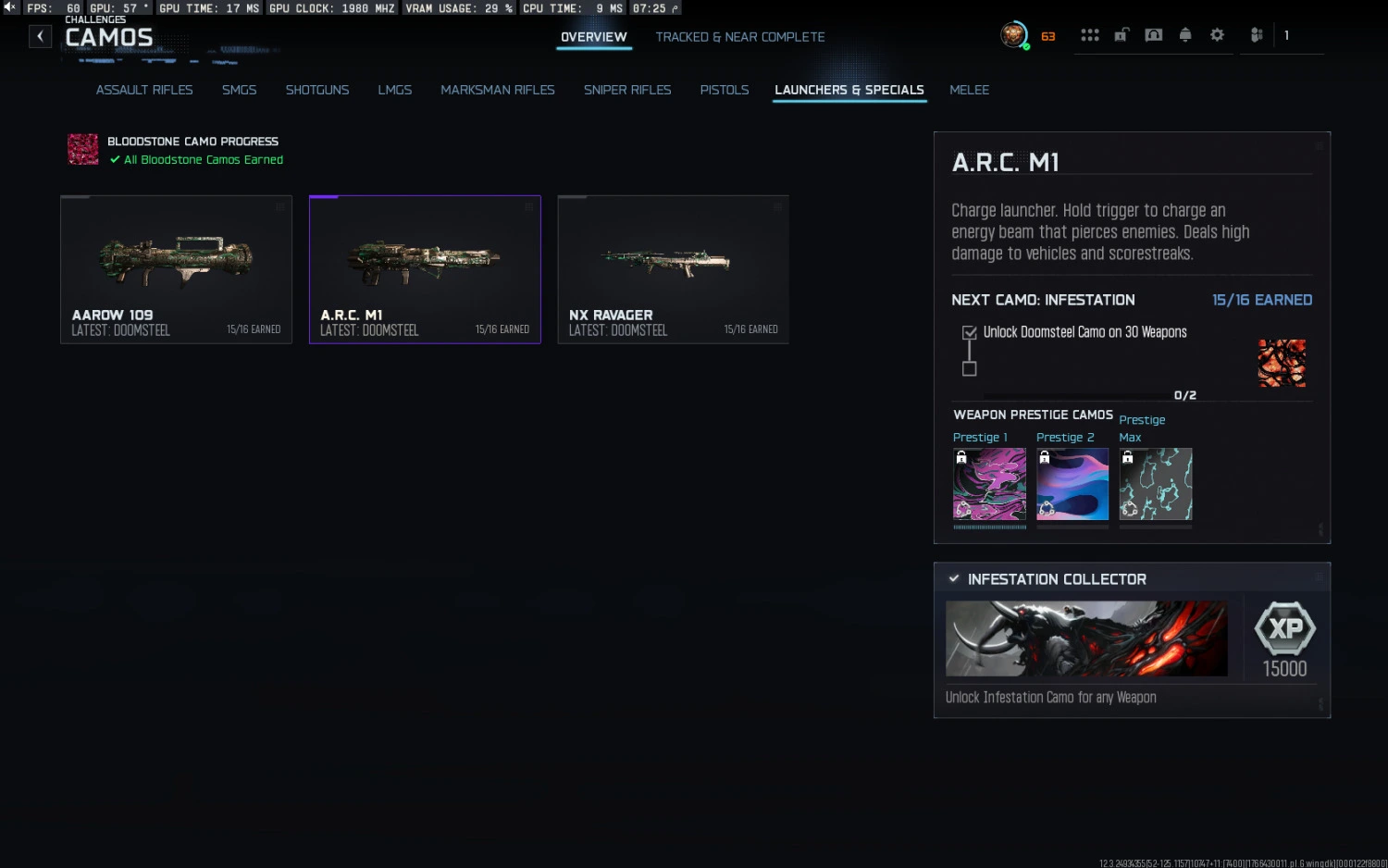Image resolution: width=1388 pixels, height=868 pixels.
Task: Toggle the Unlock Doomsteel Camo checkbox
Action: tap(970, 332)
